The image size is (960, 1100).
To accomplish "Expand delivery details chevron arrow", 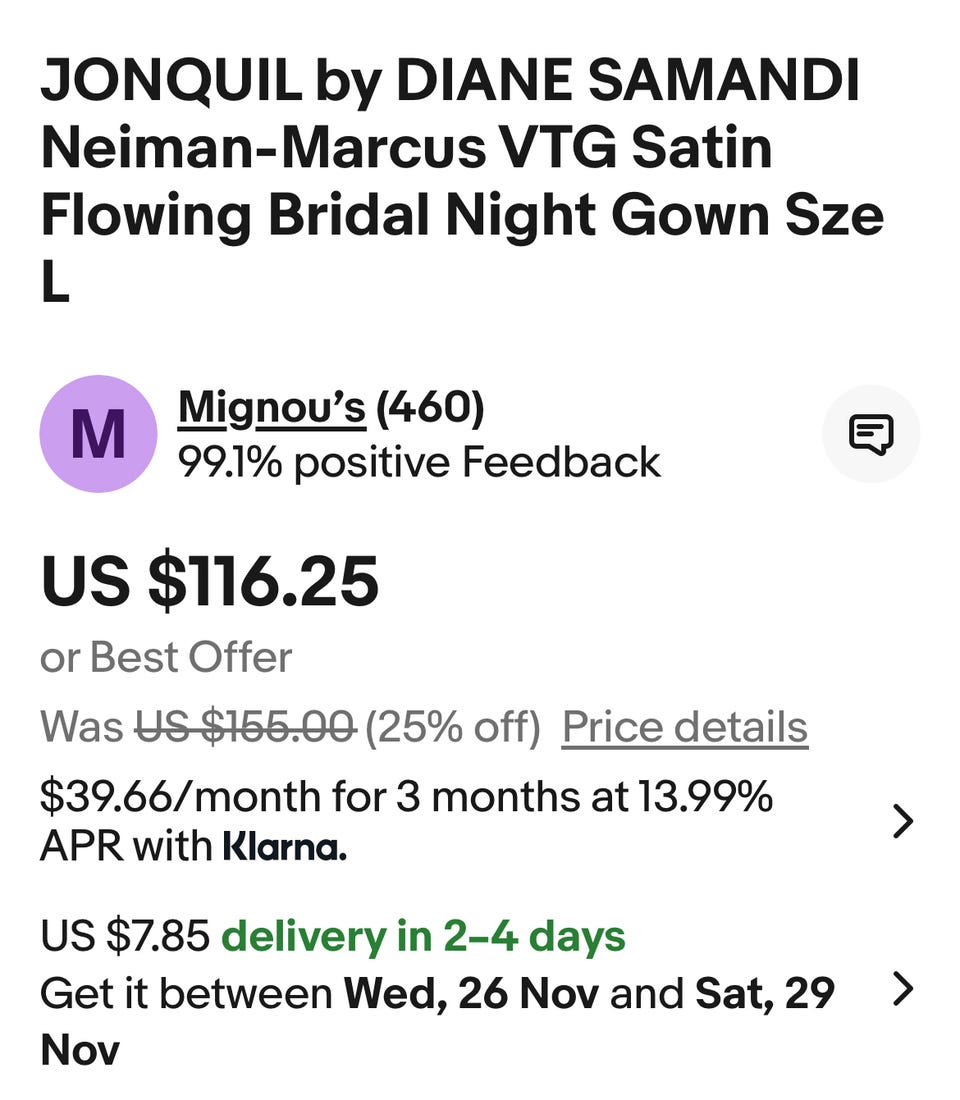I will 902,990.
